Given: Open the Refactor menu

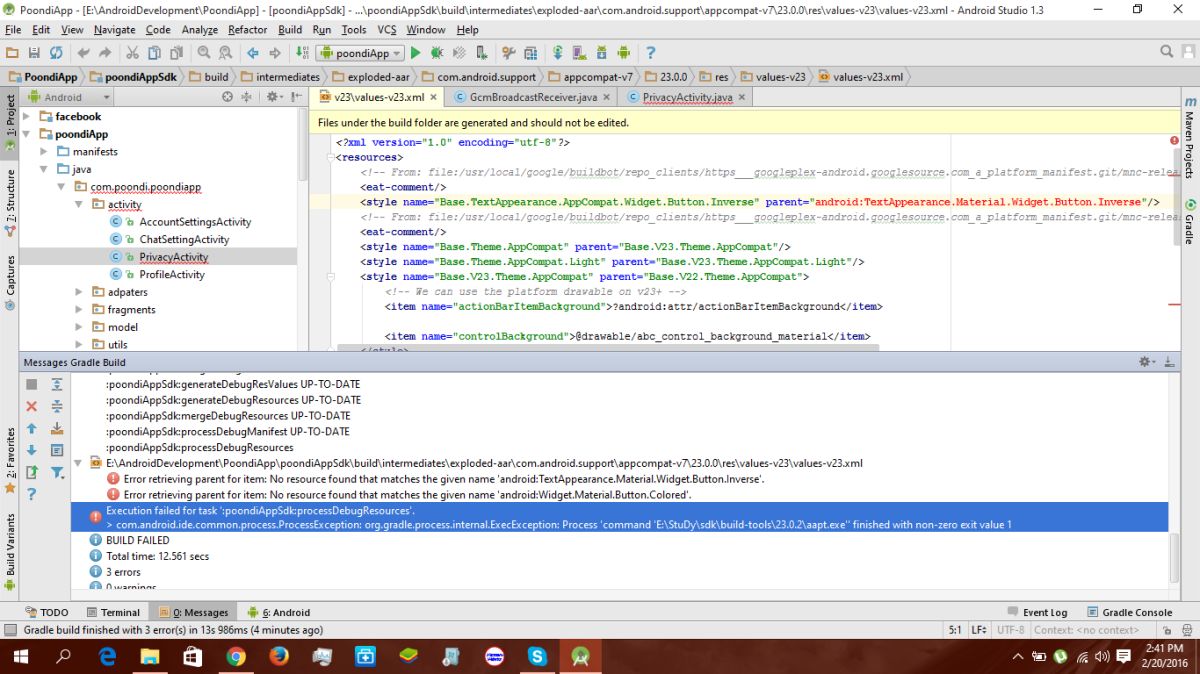Looking at the screenshot, I should pos(247,30).
